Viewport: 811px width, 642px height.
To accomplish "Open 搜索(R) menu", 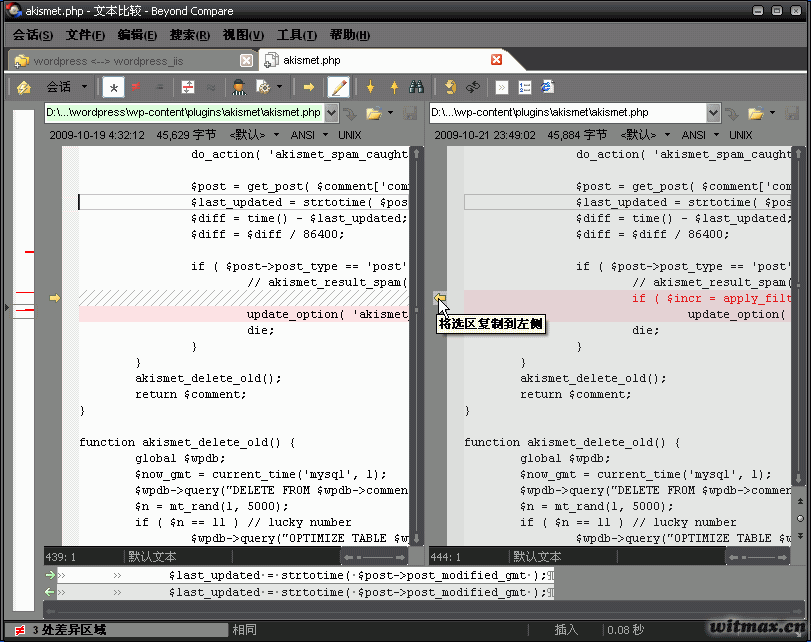I will (x=190, y=35).
